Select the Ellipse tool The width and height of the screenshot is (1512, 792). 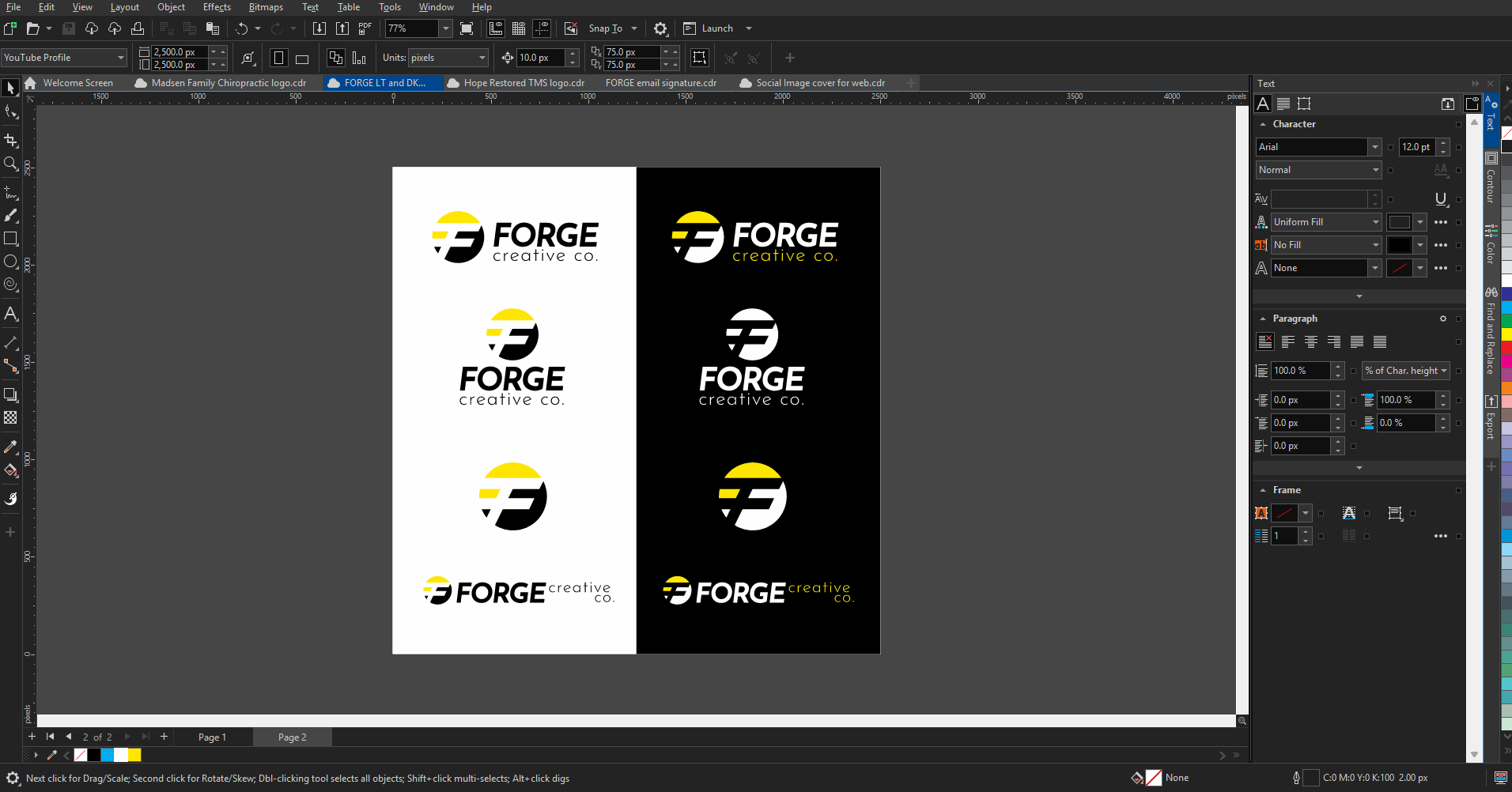coord(11,262)
